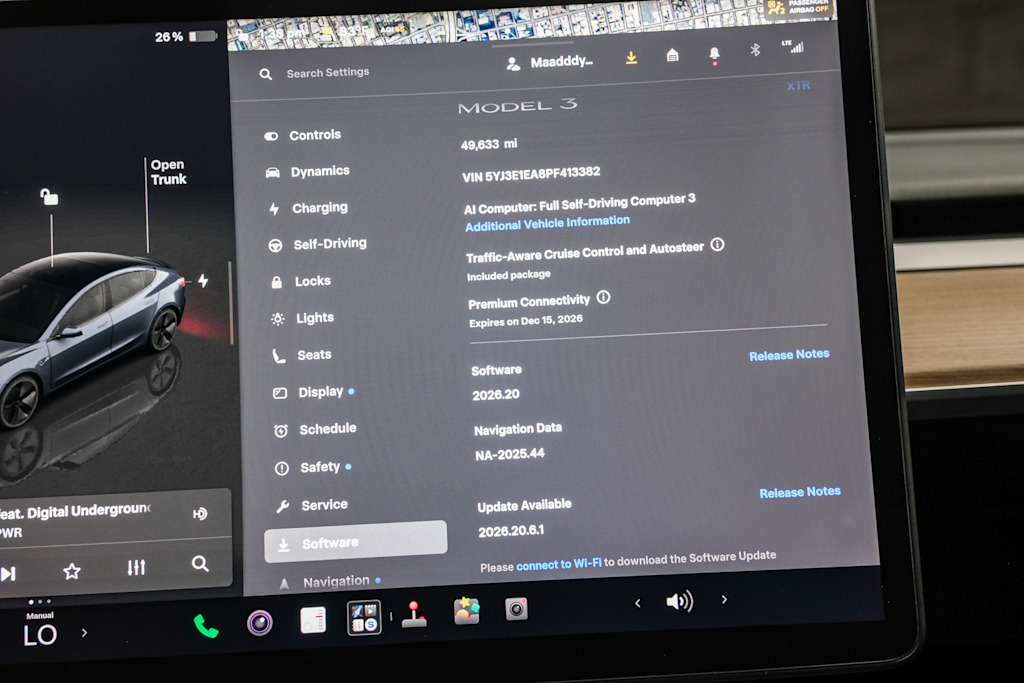Open the Maadddy driver profile
Viewport: 1024px width, 683px height.
(550, 63)
